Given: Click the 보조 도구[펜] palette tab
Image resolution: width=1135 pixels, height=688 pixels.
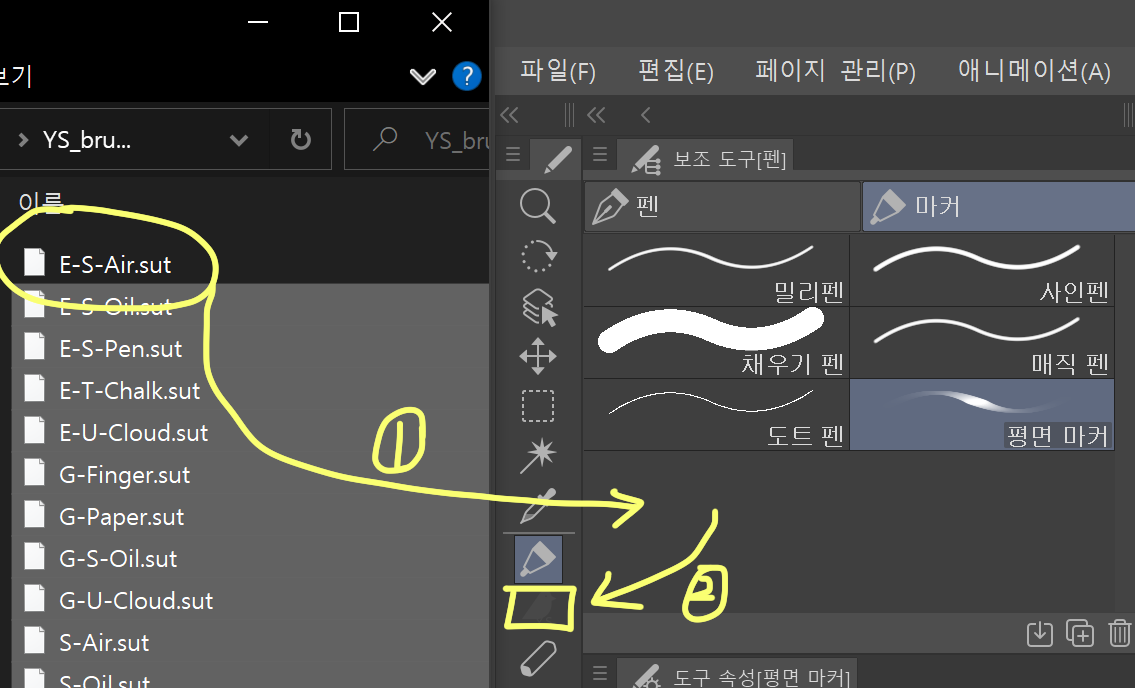Looking at the screenshot, I should click(x=705, y=159).
